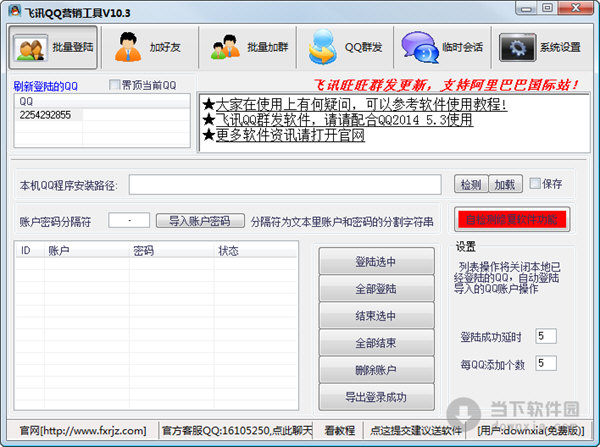Click the red 自检到修复软件功能 button
This screenshot has height=447, width=600.
pyautogui.click(x=511, y=219)
